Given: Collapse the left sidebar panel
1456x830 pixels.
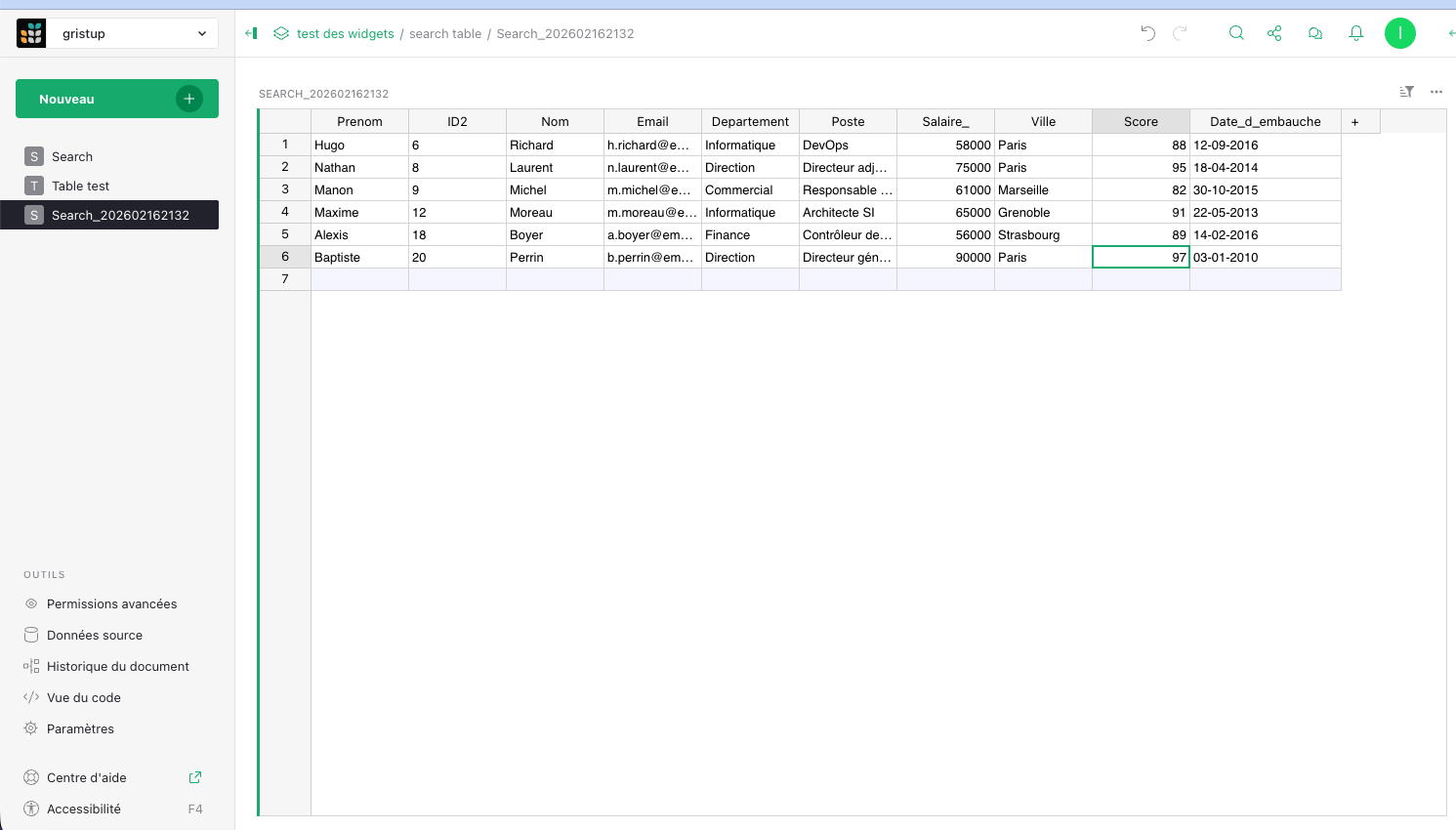Looking at the screenshot, I should 251,33.
